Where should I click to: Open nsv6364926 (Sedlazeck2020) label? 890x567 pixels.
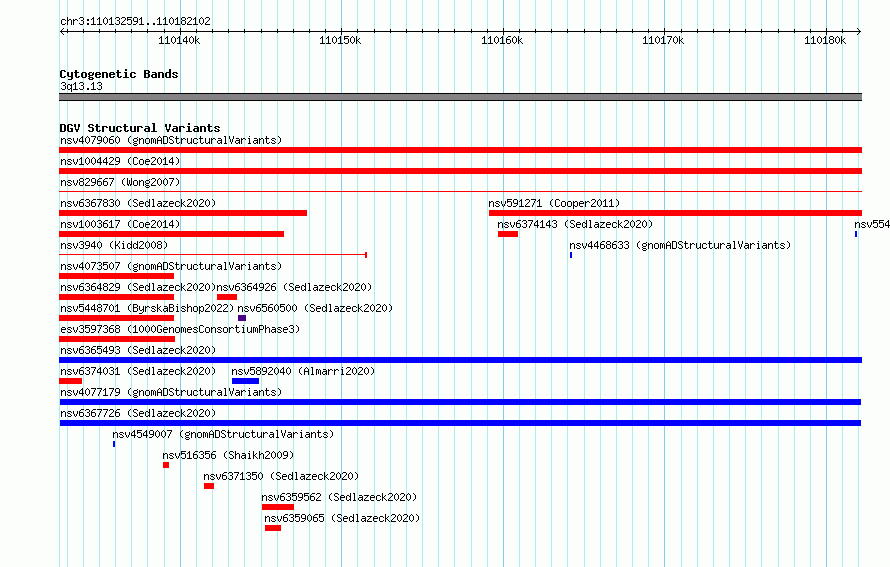[295, 287]
